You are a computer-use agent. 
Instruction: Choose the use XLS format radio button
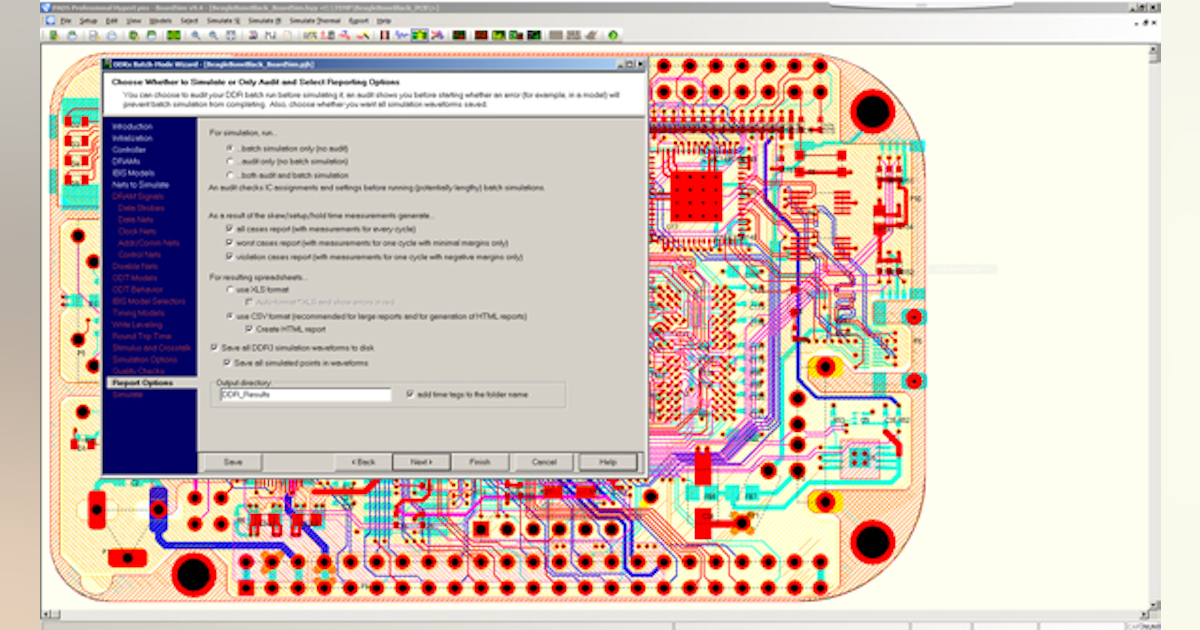230,289
